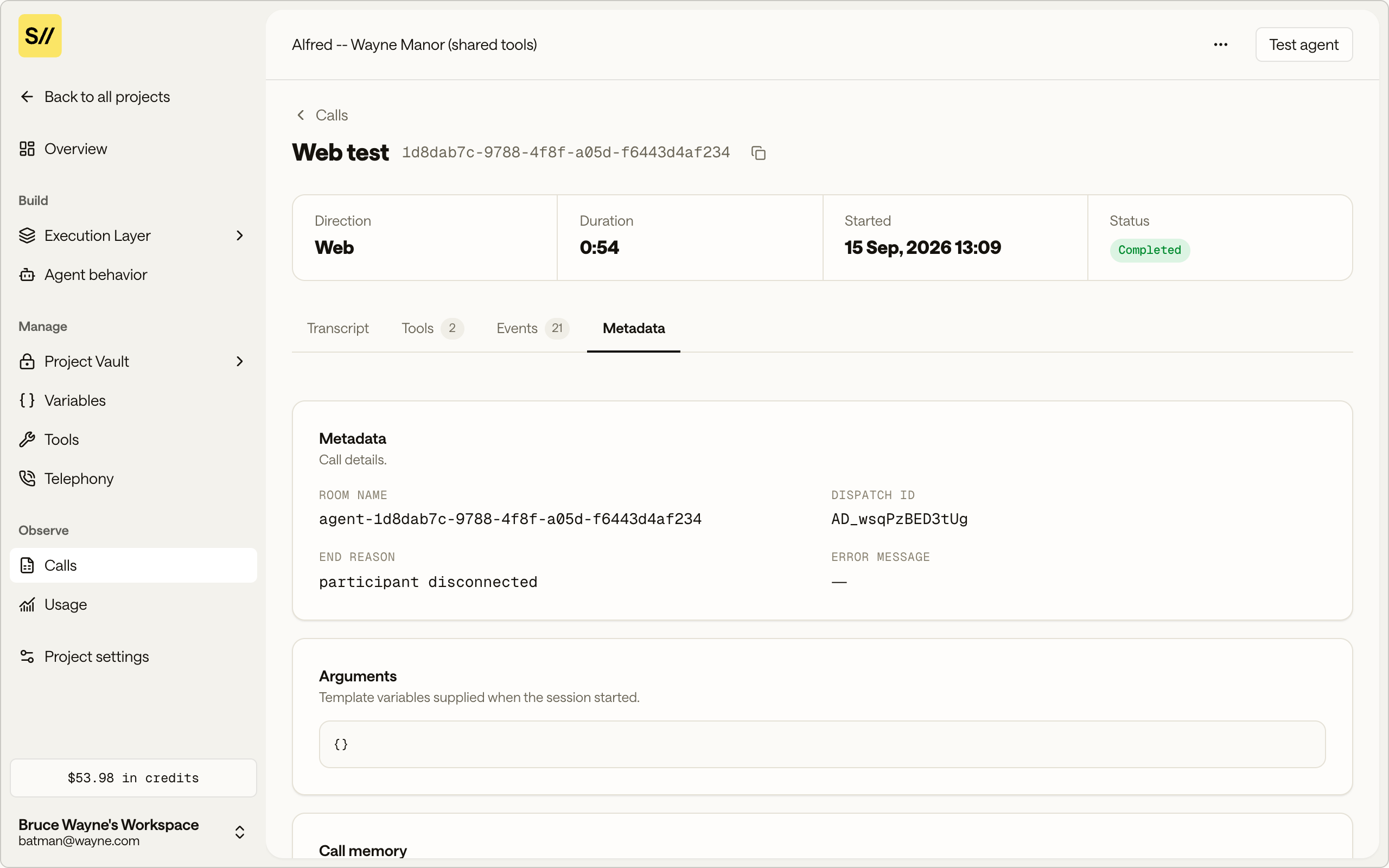Click the participant disconnected end reason

pyautogui.click(x=428, y=582)
